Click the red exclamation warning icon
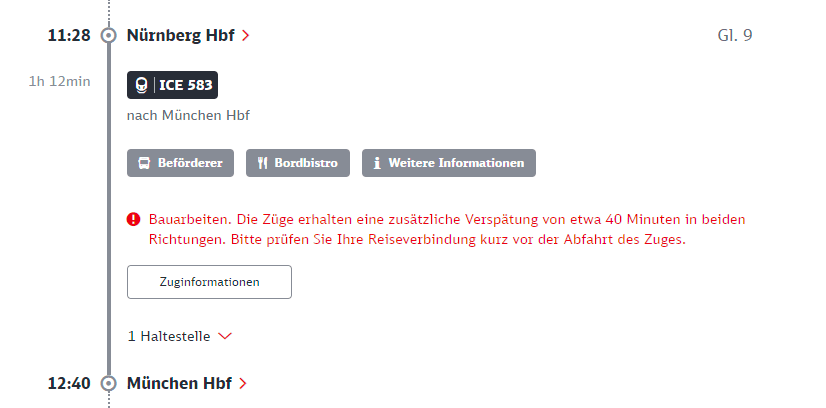The image size is (826, 408). 133,219
